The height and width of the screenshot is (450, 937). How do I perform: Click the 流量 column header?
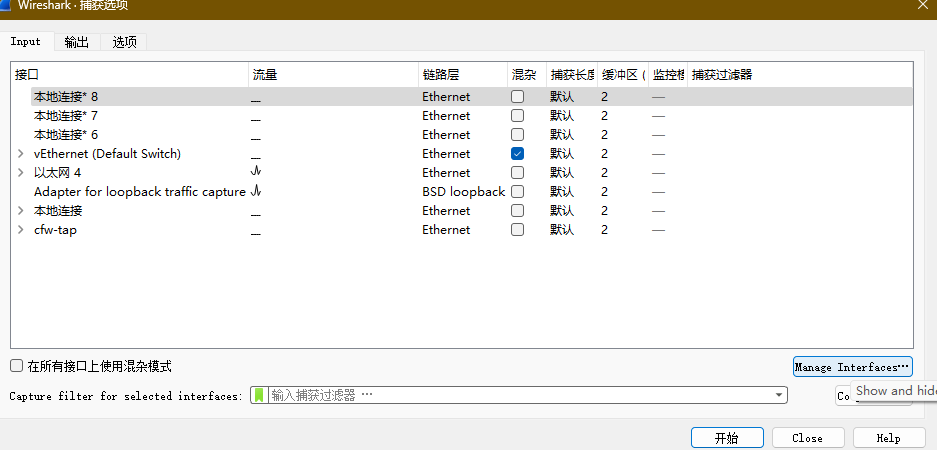[x=333, y=75]
